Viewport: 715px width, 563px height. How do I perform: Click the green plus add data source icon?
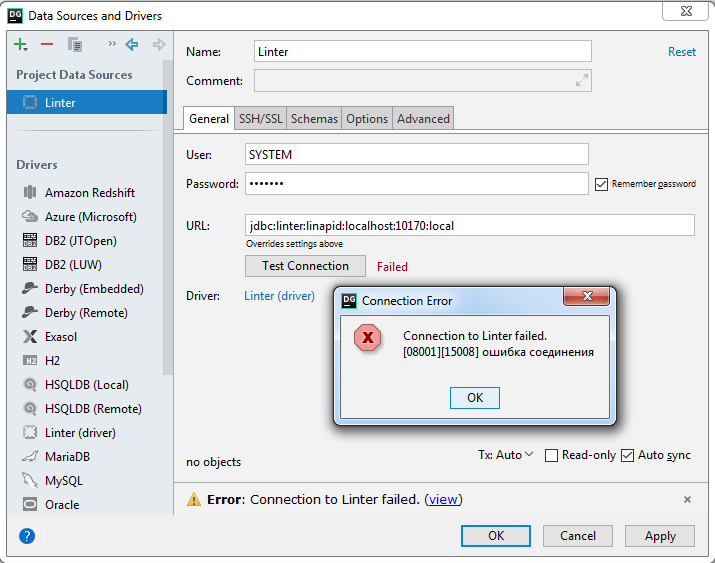point(20,44)
